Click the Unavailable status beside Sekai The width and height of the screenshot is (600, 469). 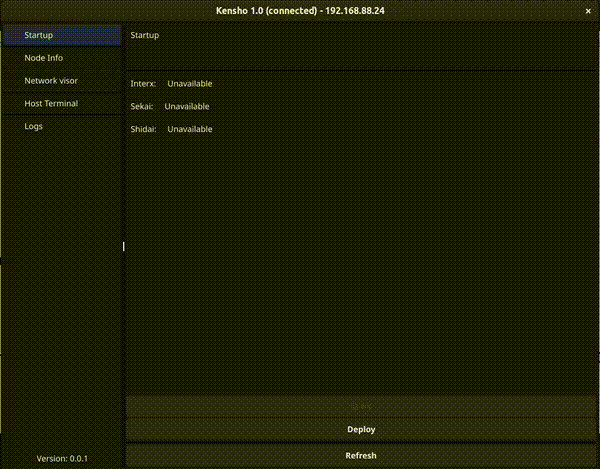[x=187, y=106]
